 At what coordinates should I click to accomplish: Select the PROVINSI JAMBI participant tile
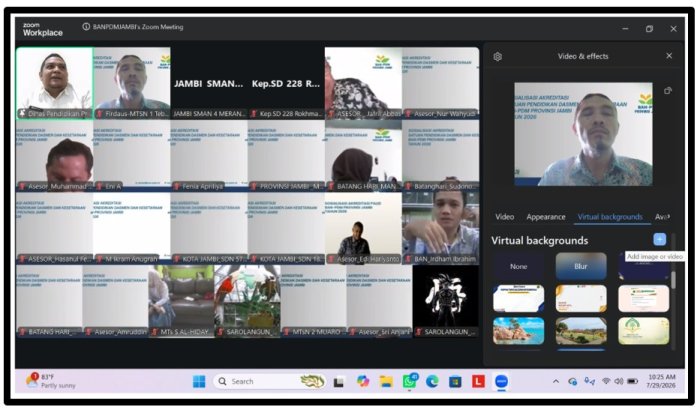286,156
